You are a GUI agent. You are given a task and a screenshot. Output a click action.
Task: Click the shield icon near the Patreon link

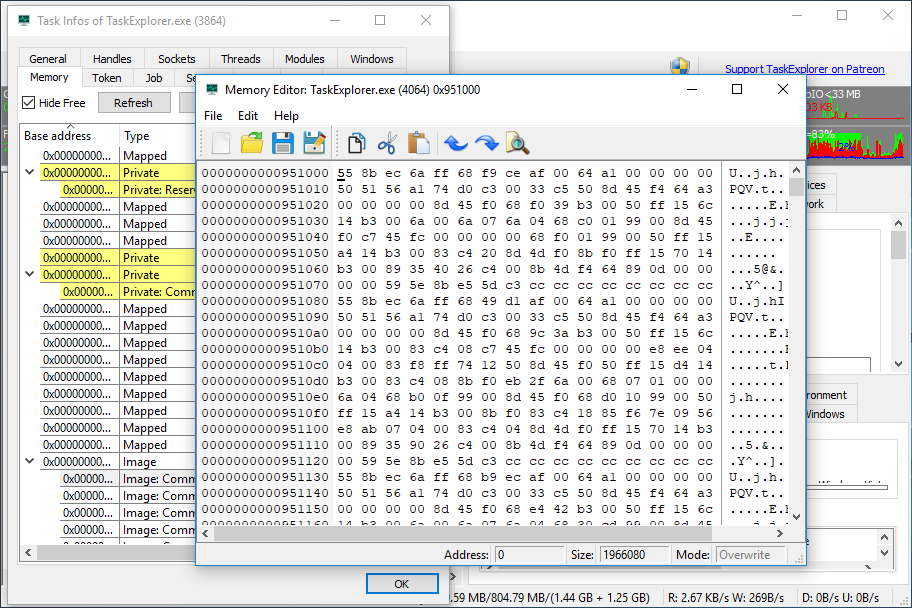click(680, 67)
